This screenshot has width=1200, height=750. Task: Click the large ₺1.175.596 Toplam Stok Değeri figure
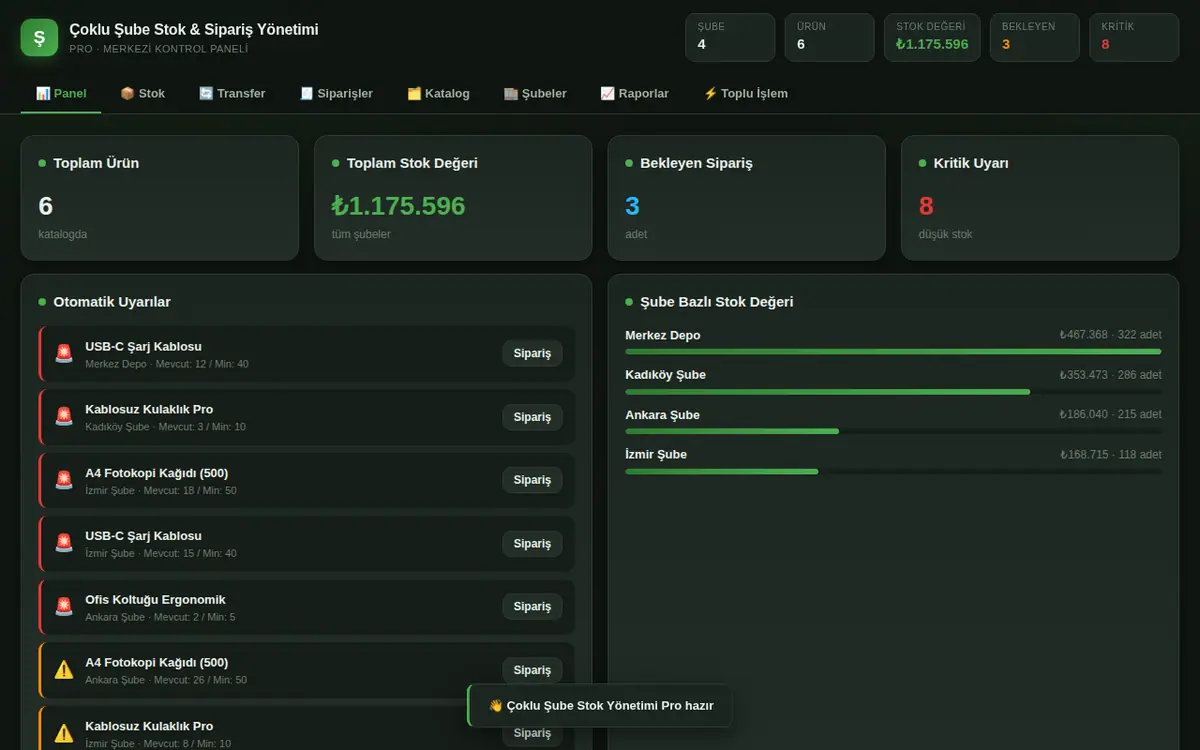pos(399,206)
